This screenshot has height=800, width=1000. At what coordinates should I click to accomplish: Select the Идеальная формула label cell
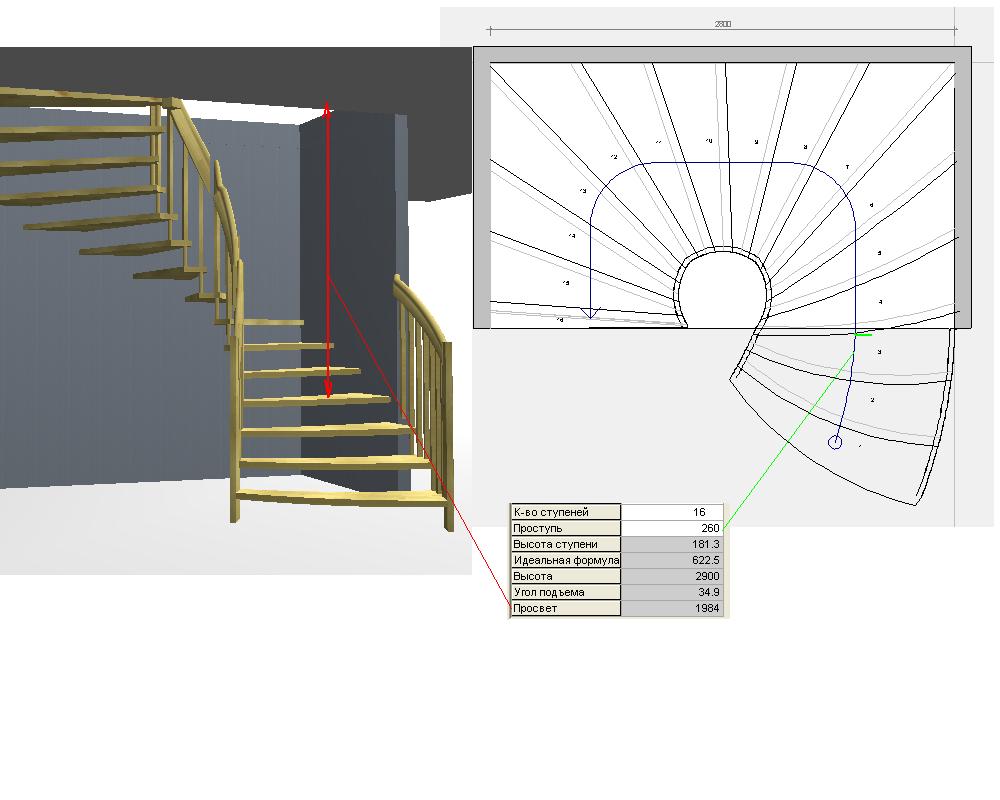(565, 560)
